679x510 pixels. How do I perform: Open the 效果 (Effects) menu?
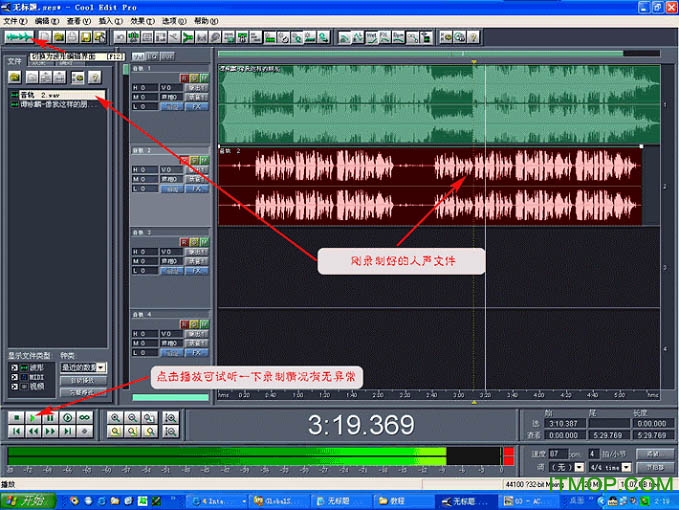pos(137,20)
